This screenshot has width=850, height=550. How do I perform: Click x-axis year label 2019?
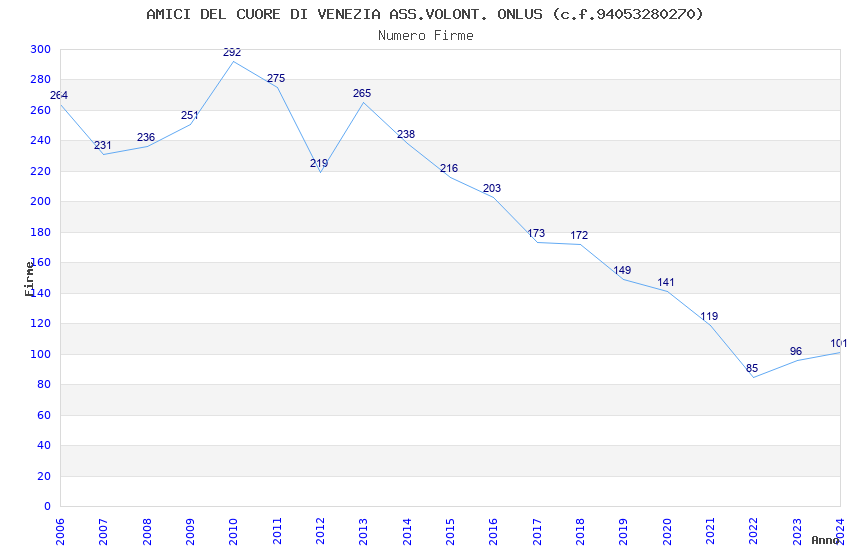pos(623,532)
